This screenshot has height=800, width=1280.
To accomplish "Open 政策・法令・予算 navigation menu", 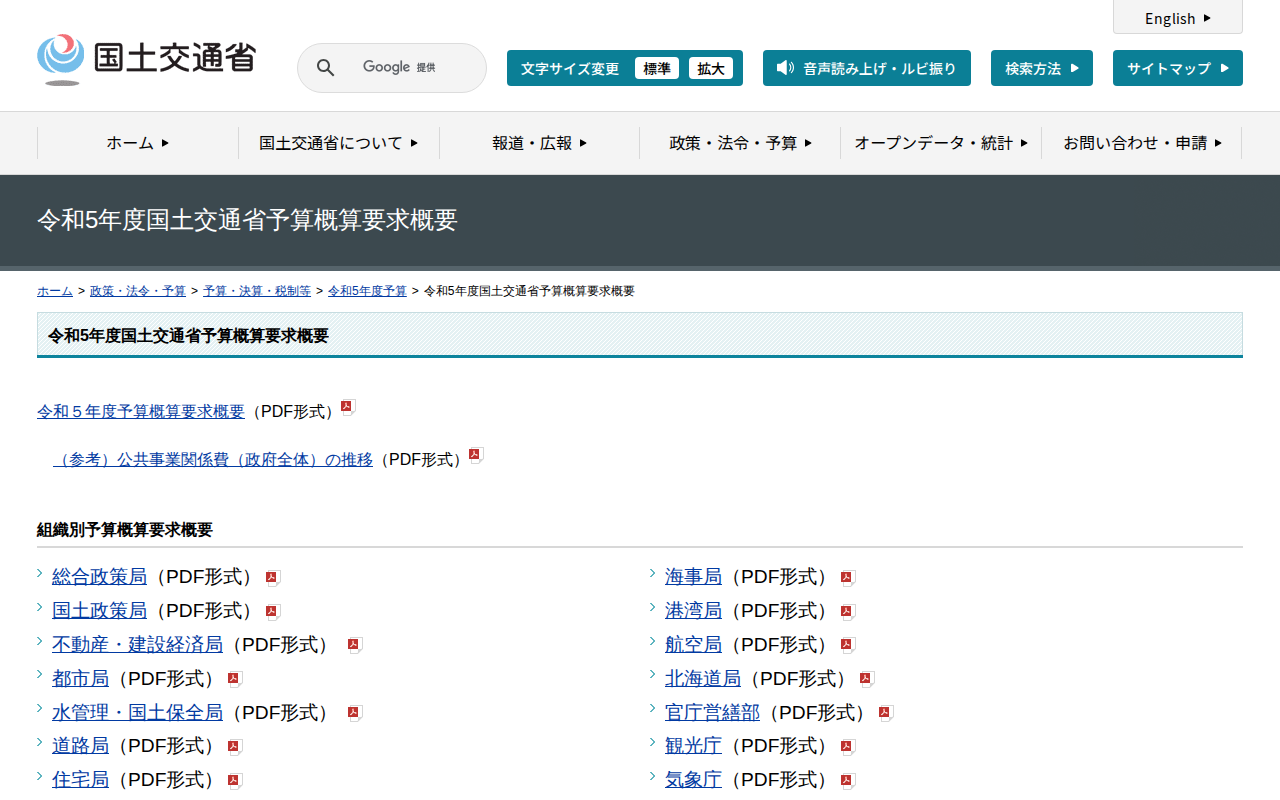I will tap(740, 143).
